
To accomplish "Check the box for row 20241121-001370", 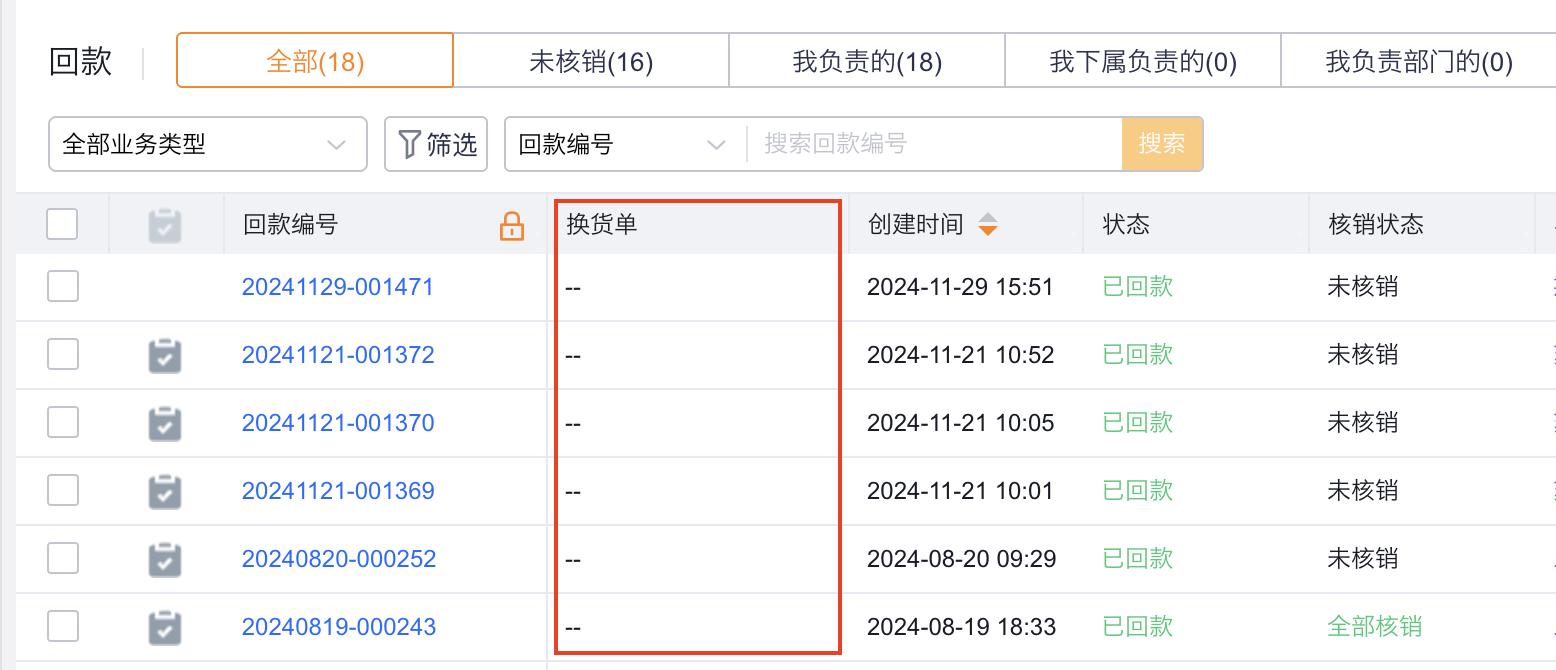I will click(x=62, y=422).
